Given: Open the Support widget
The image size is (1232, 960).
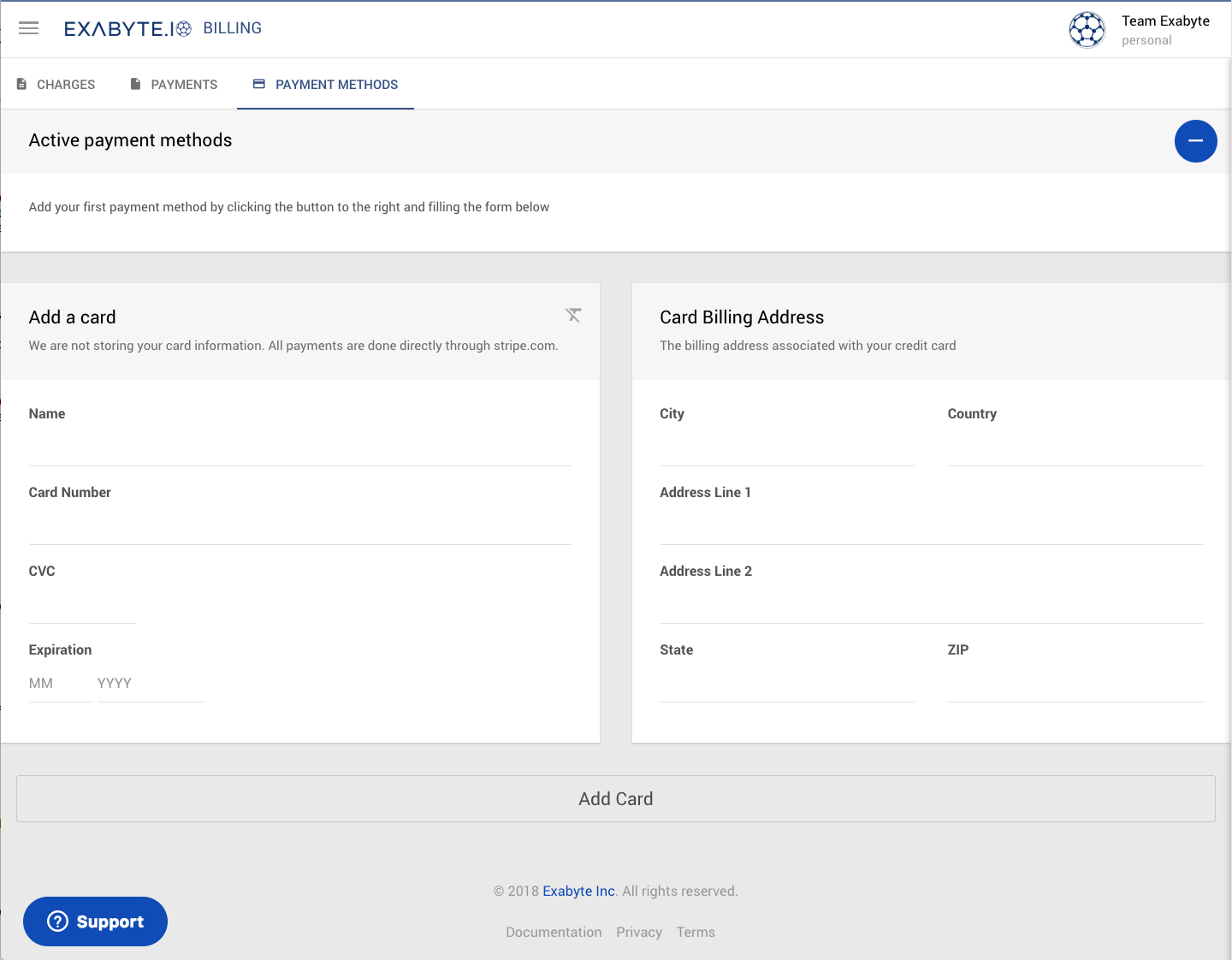Looking at the screenshot, I should 95,921.
